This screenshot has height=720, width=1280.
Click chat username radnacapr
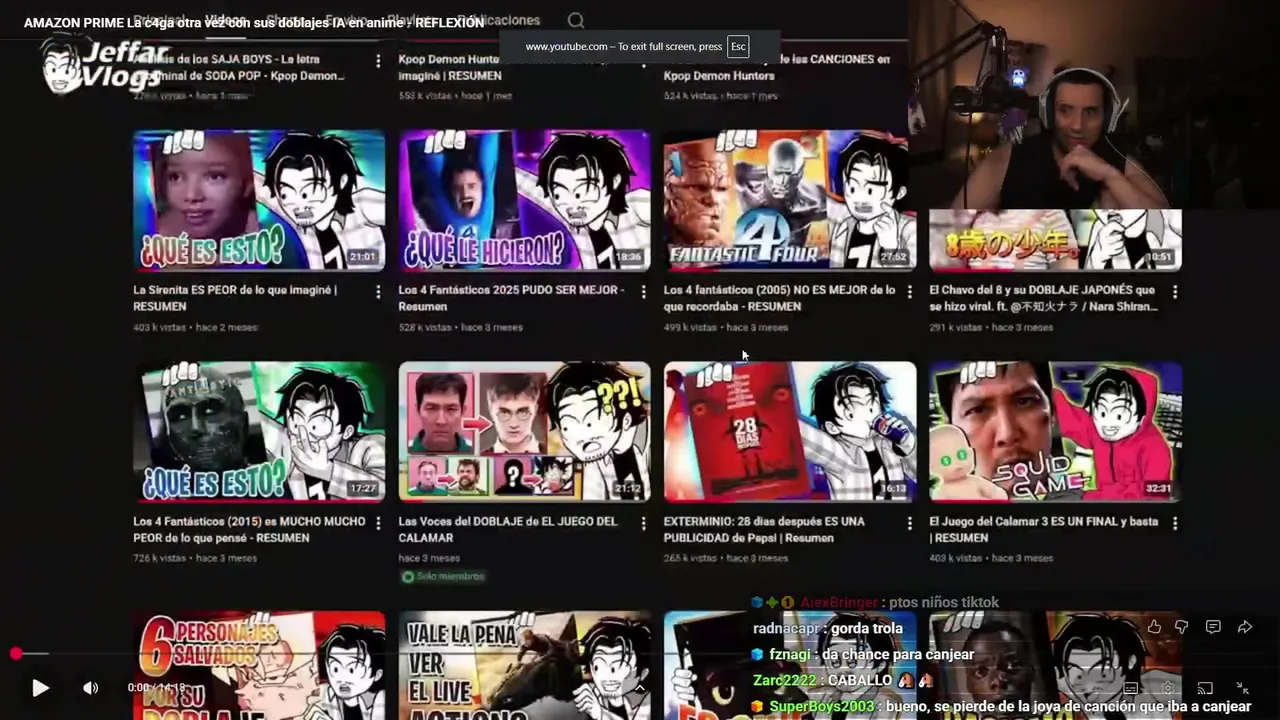pyautogui.click(x=785, y=628)
